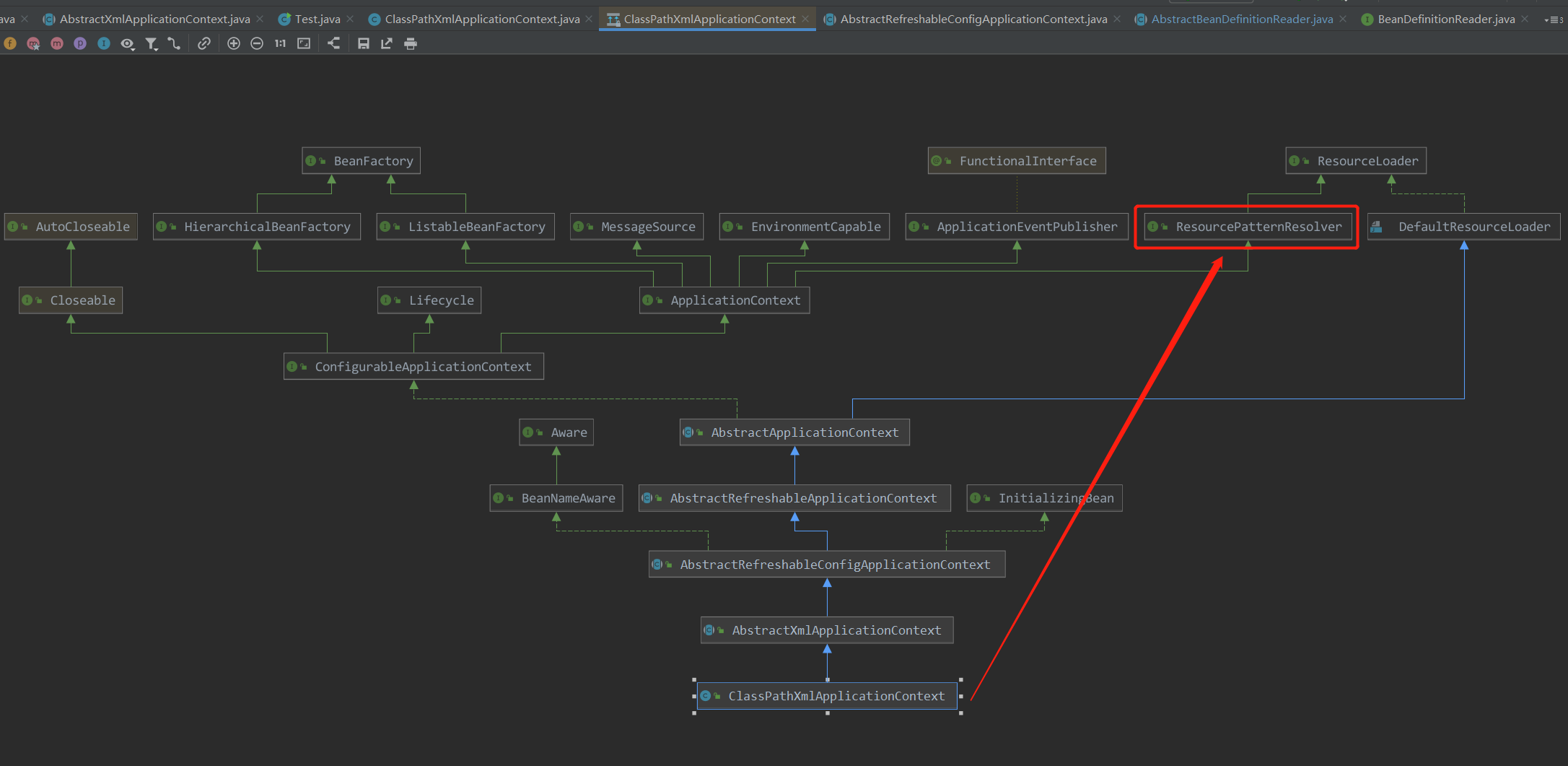The image size is (1568, 766).
Task: Zoom out of the diagram
Action: pyautogui.click(x=257, y=43)
